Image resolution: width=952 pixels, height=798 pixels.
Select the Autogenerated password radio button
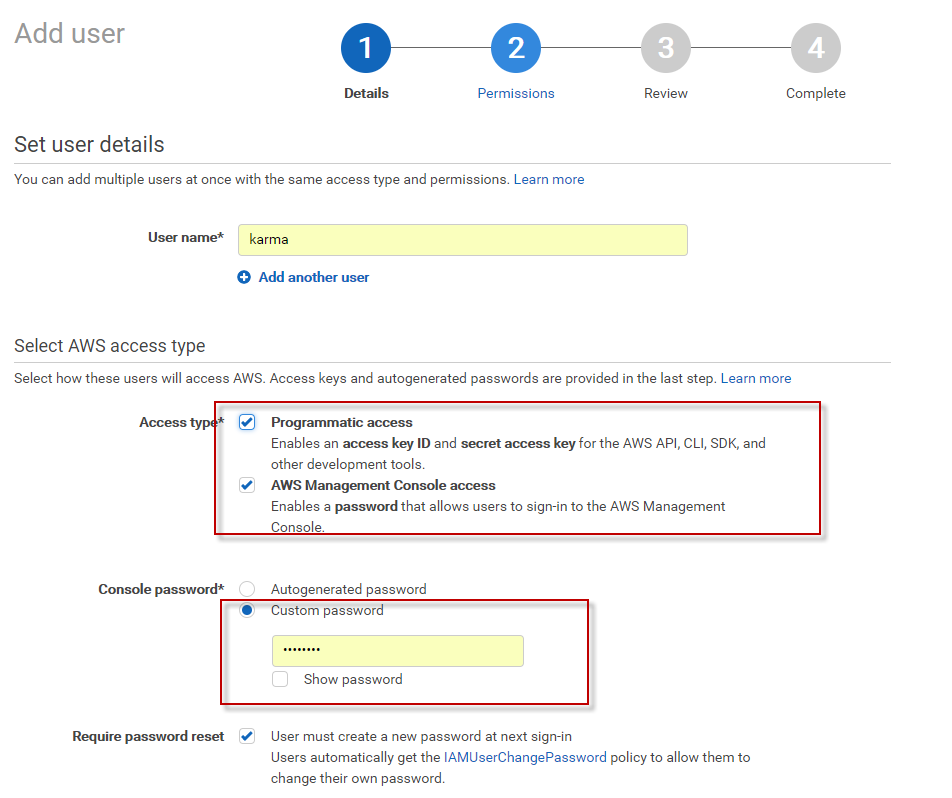click(247, 589)
